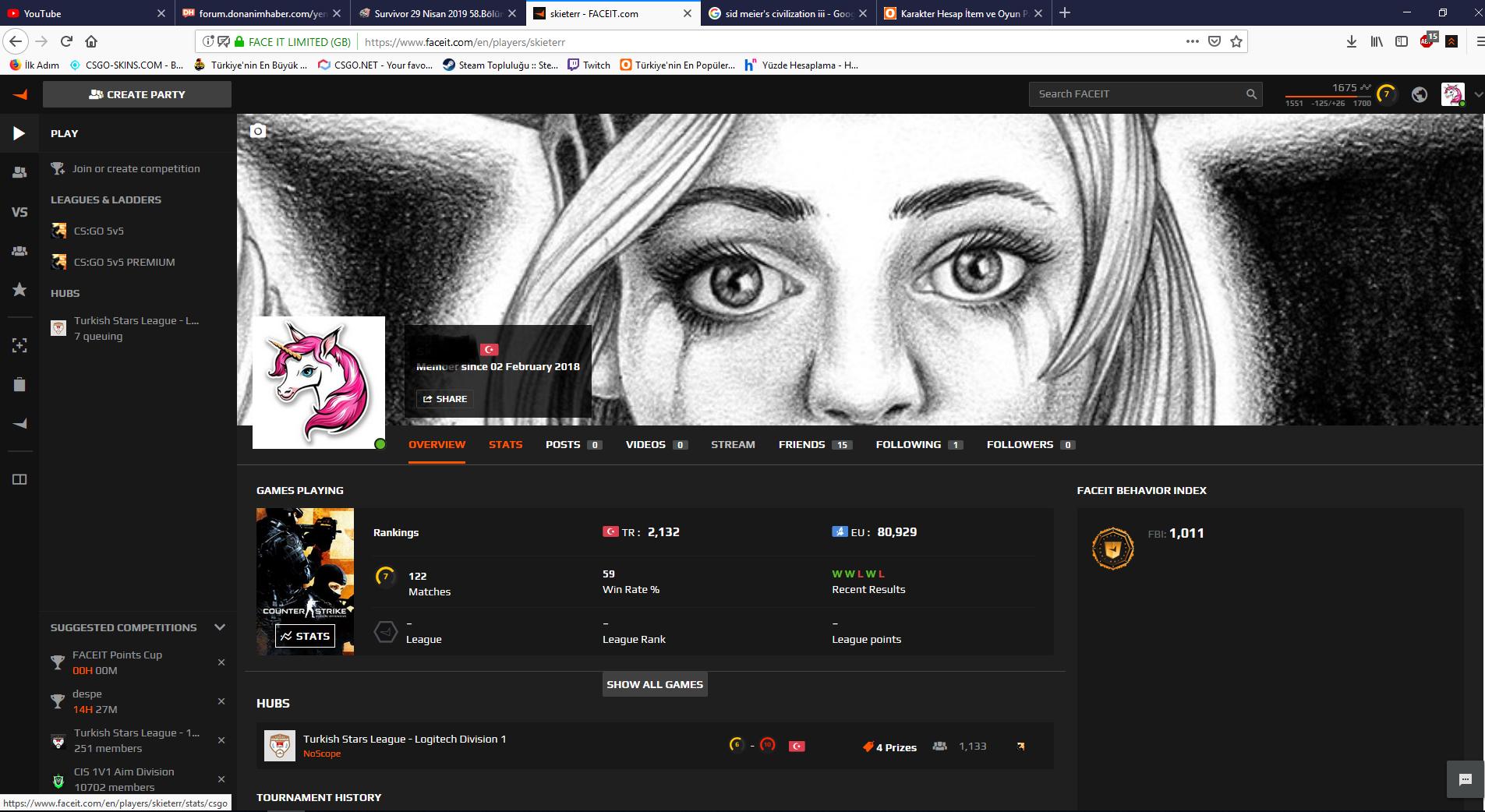Open the address bar page actions menu

tap(1193, 41)
